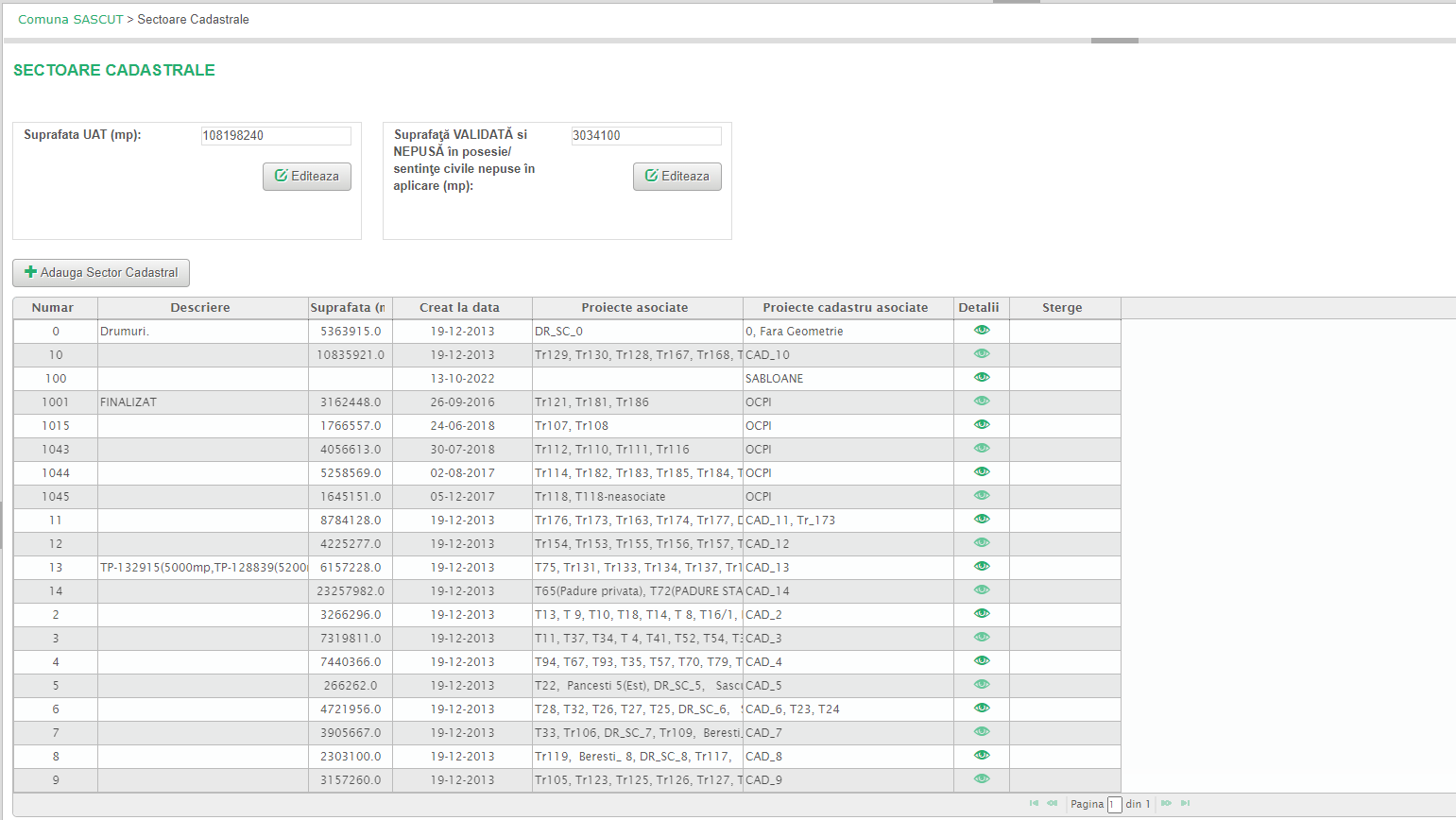View details of sector 13 row
This screenshot has width=1456, height=820.
click(982, 567)
